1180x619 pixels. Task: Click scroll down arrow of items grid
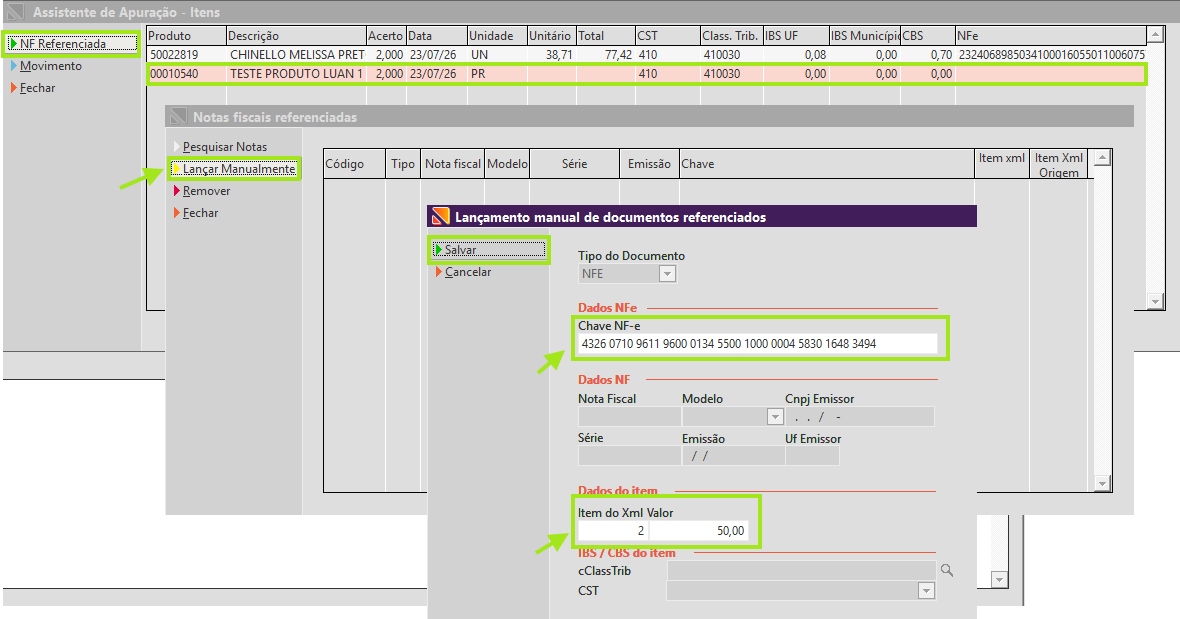point(1156,302)
